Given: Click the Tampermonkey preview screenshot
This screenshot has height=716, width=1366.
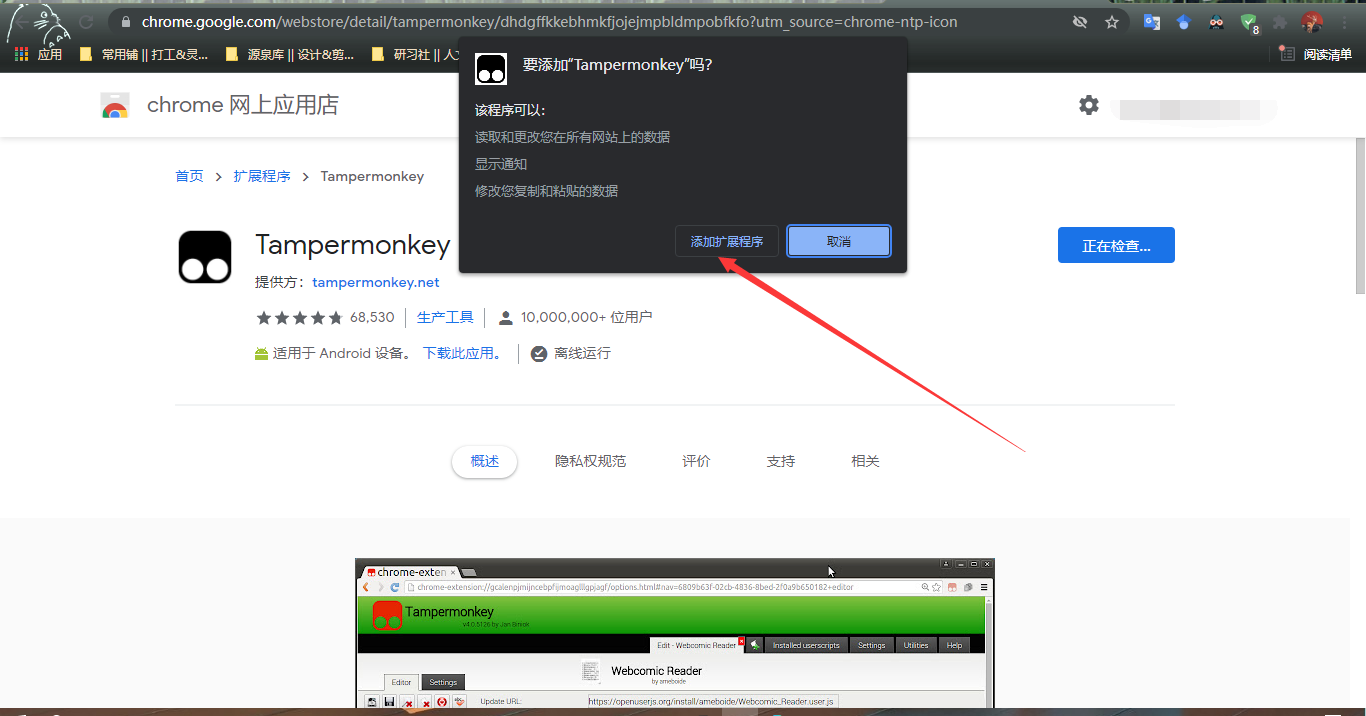Looking at the screenshot, I should (675, 633).
